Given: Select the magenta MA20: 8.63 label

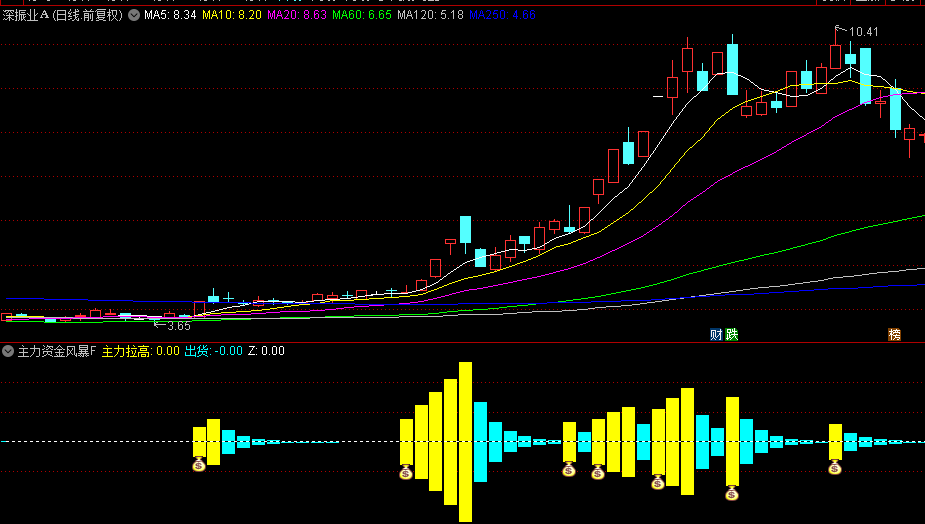Looking at the screenshot, I should (297, 15).
